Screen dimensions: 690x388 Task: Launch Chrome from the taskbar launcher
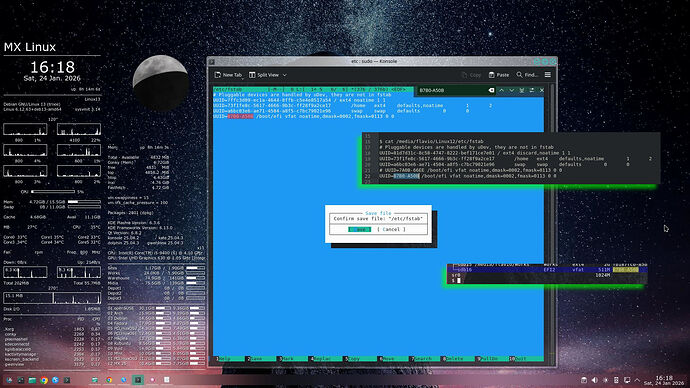click(44, 380)
